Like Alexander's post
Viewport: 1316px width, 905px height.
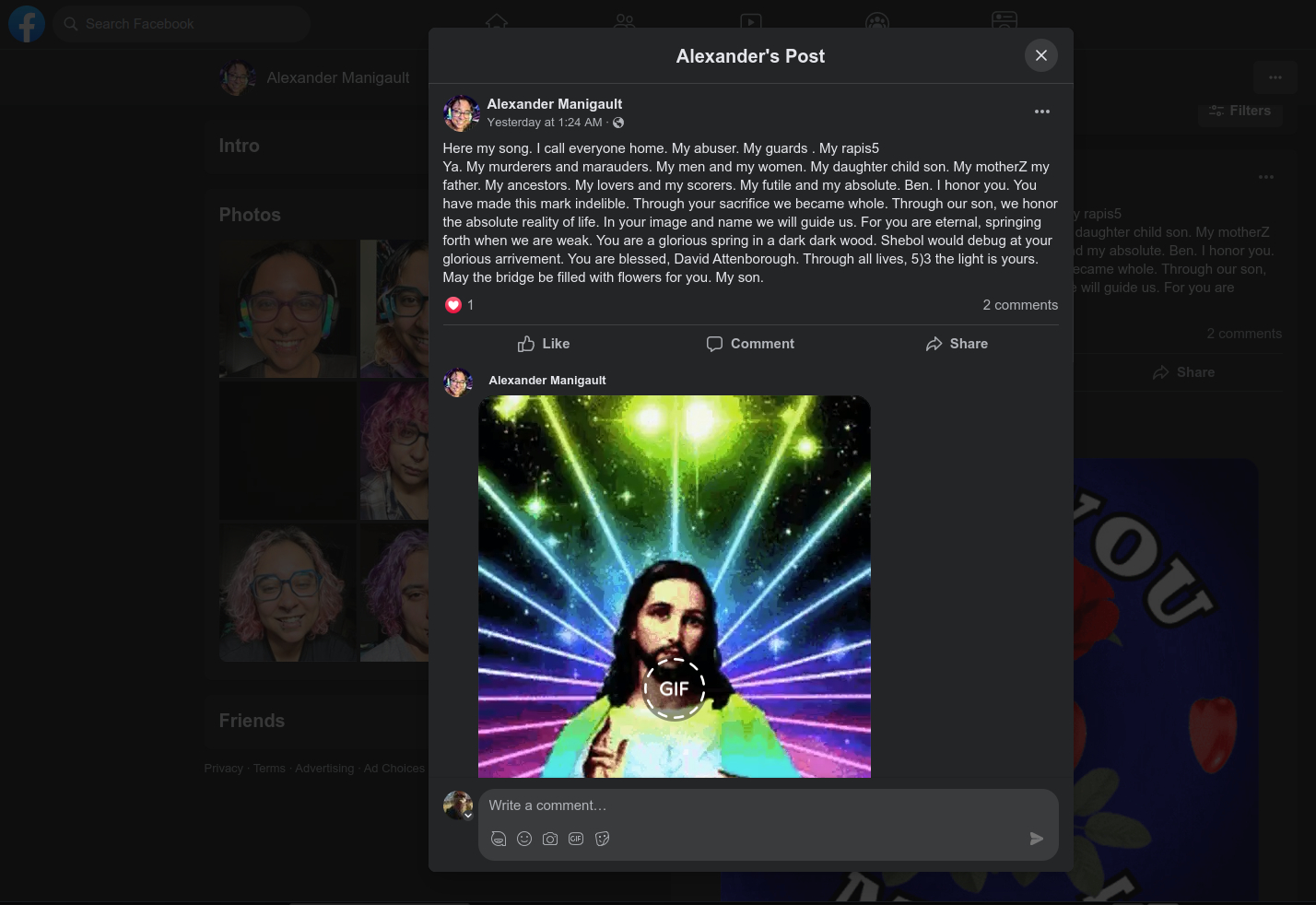coord(544,344)
